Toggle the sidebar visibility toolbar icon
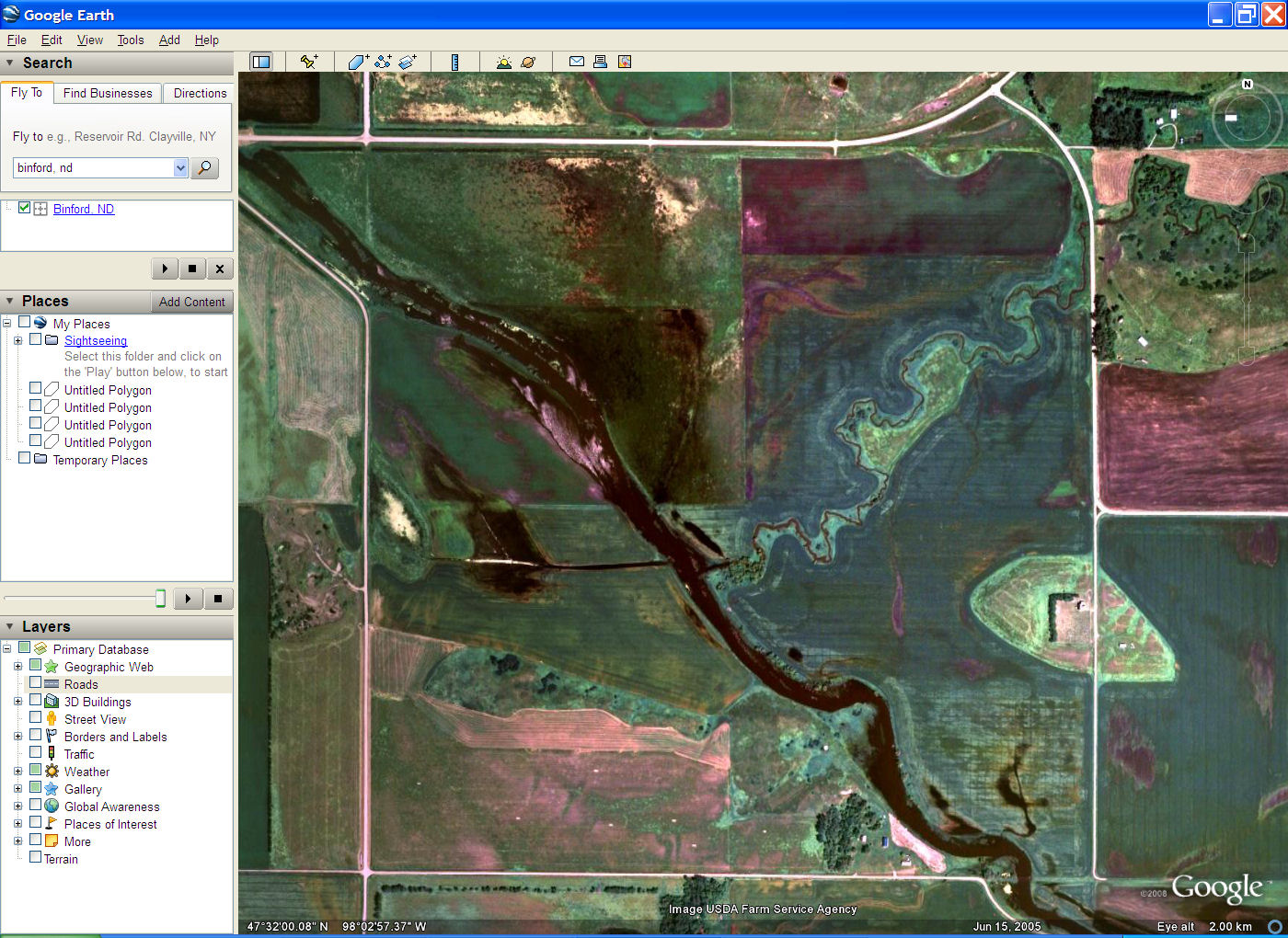Viewport: 1288px width, 938px height. pos(261,62)
